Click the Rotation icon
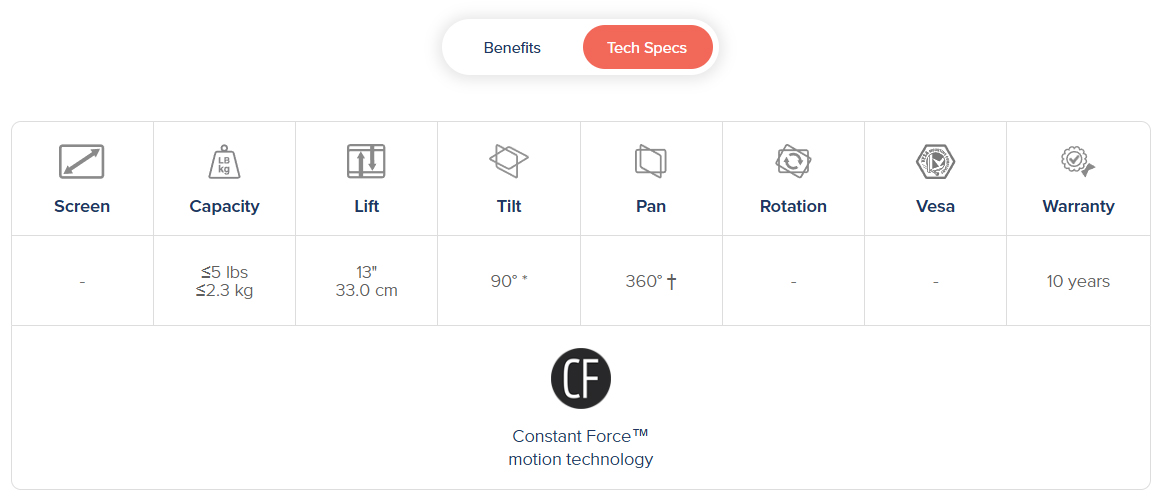This screenshot has height=504, width=1164. click(x=793, y=160)
